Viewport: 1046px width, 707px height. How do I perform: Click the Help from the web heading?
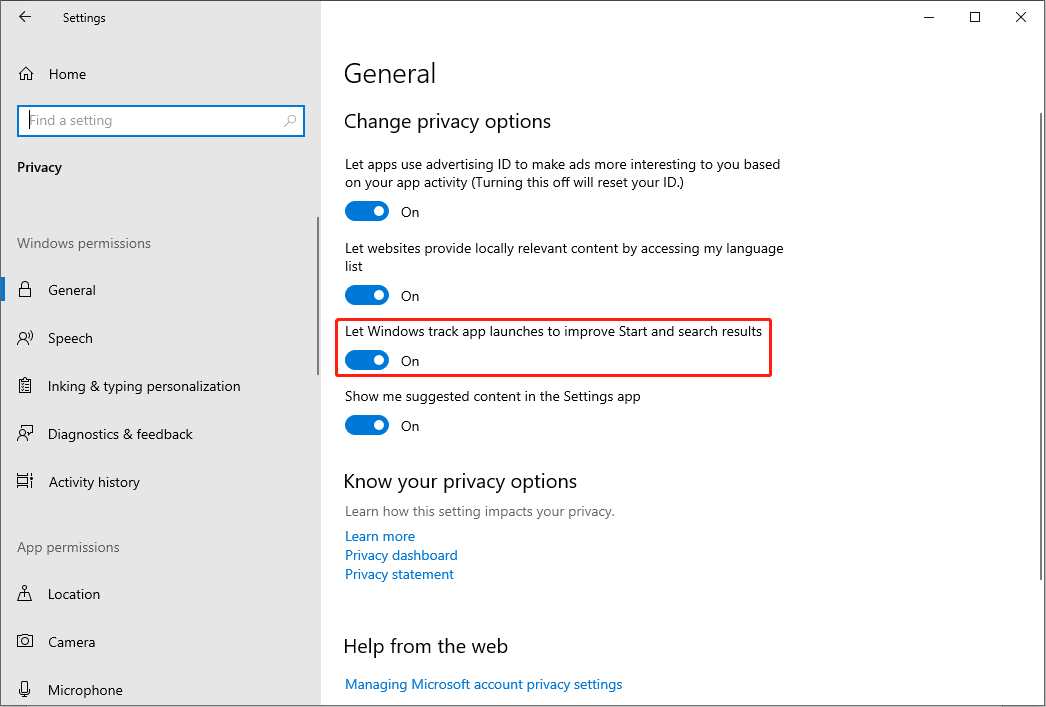point(426,646)
